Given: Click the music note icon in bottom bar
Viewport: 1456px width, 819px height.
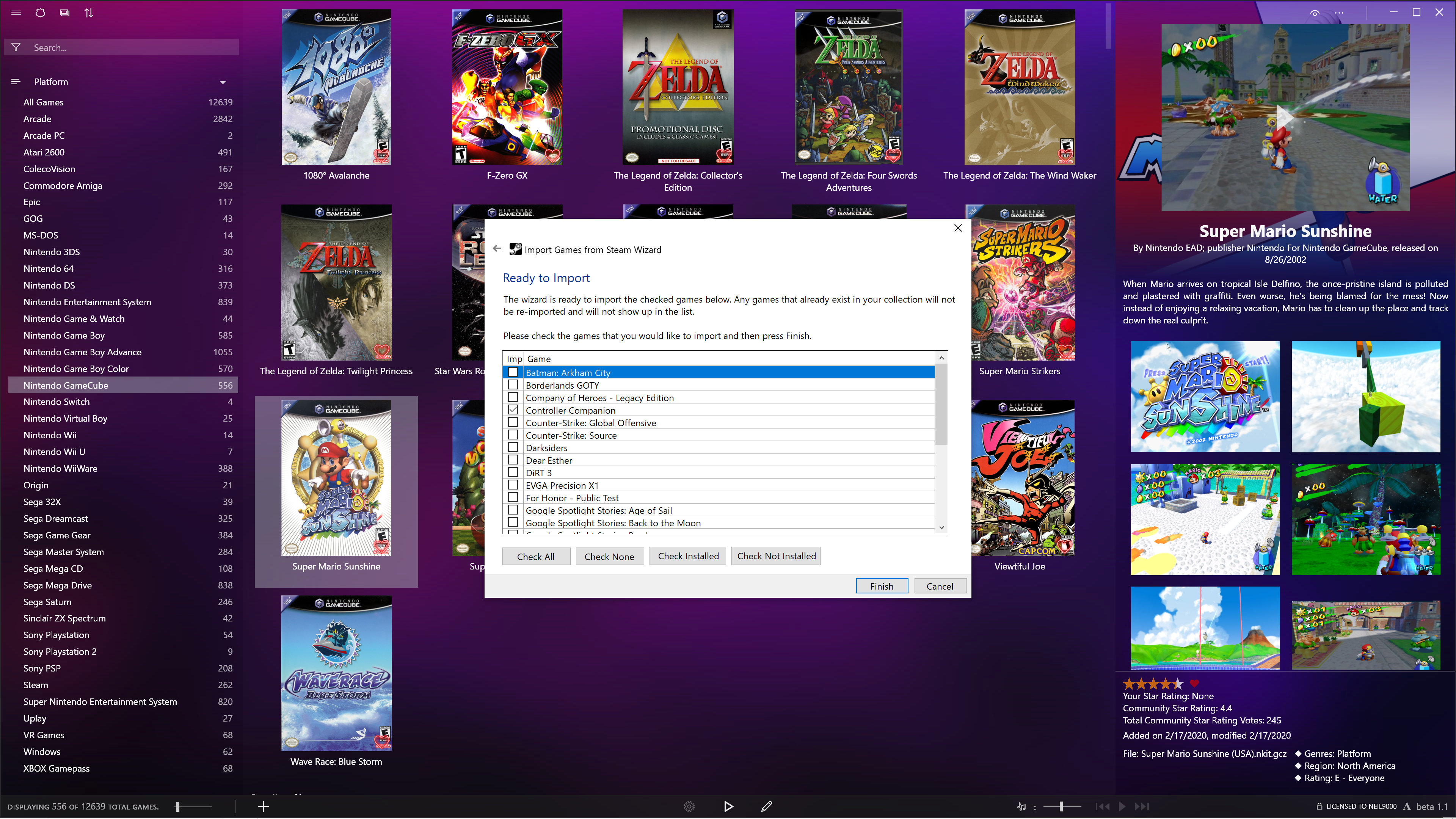Looking at the screenshot, I should pyautogui.click(x=1021, y=806).
